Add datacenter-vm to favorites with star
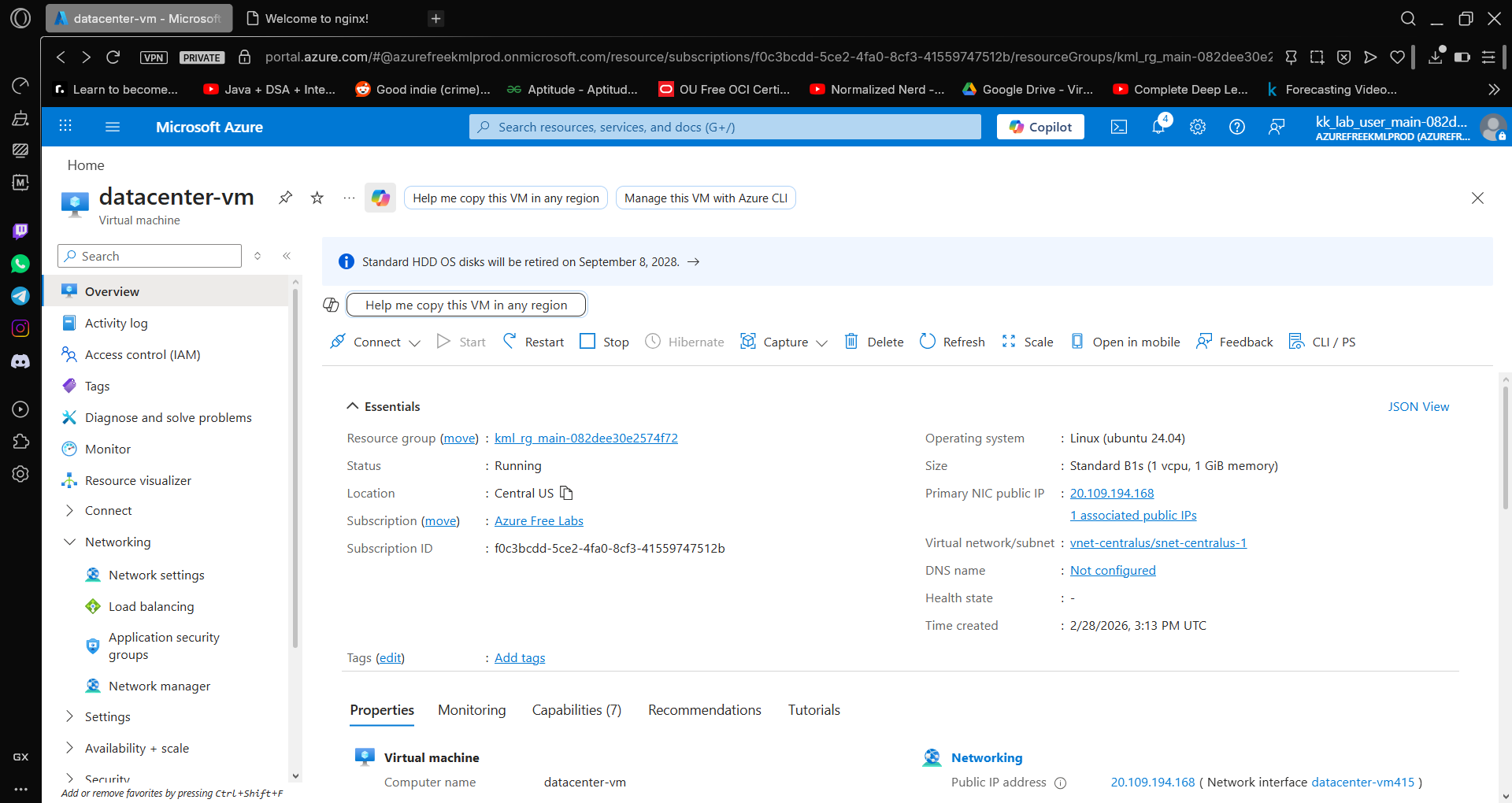Viewport: 1512px width, 803px height. [317, 198]
